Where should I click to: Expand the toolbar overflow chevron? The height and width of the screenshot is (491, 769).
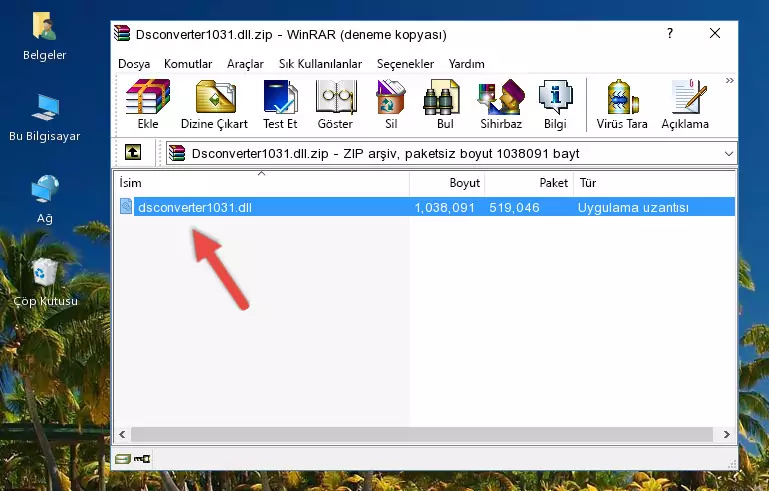pyautogui.click(x=730, y=80)
